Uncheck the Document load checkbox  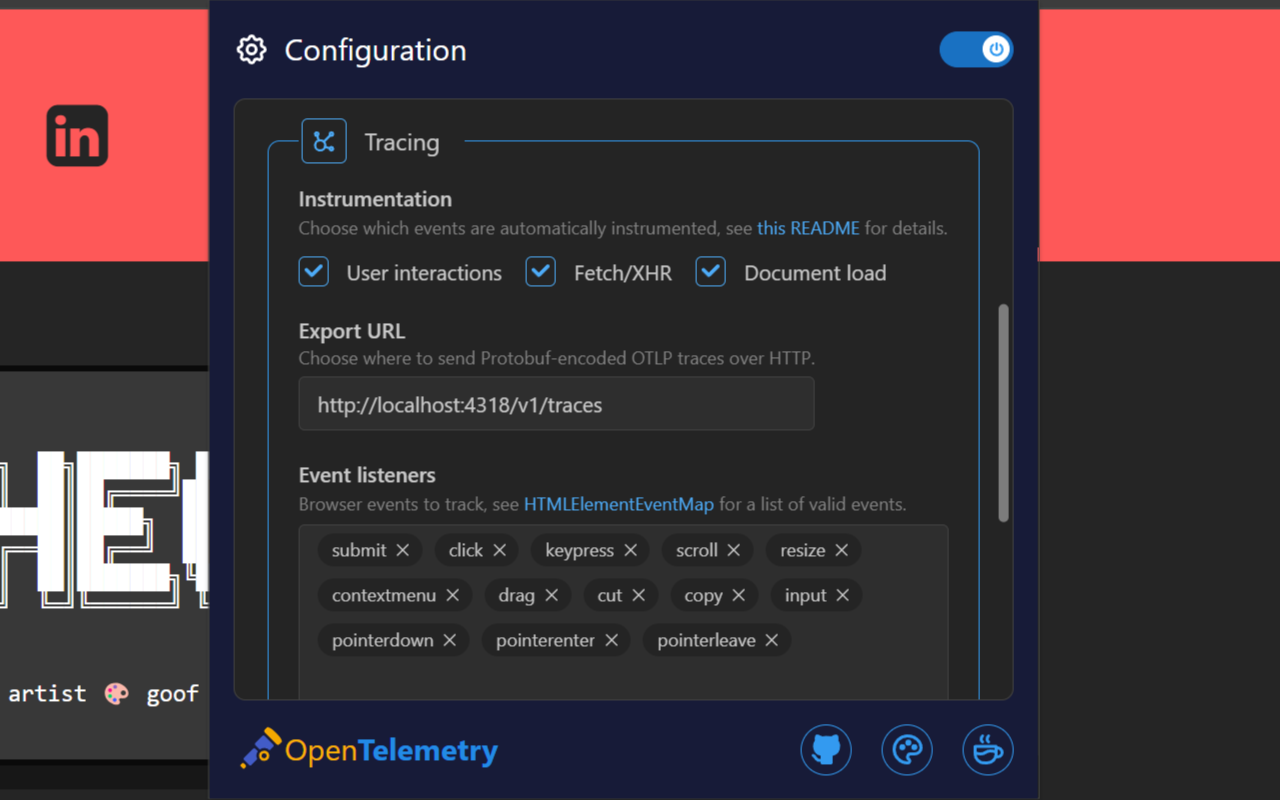(710, 271)
